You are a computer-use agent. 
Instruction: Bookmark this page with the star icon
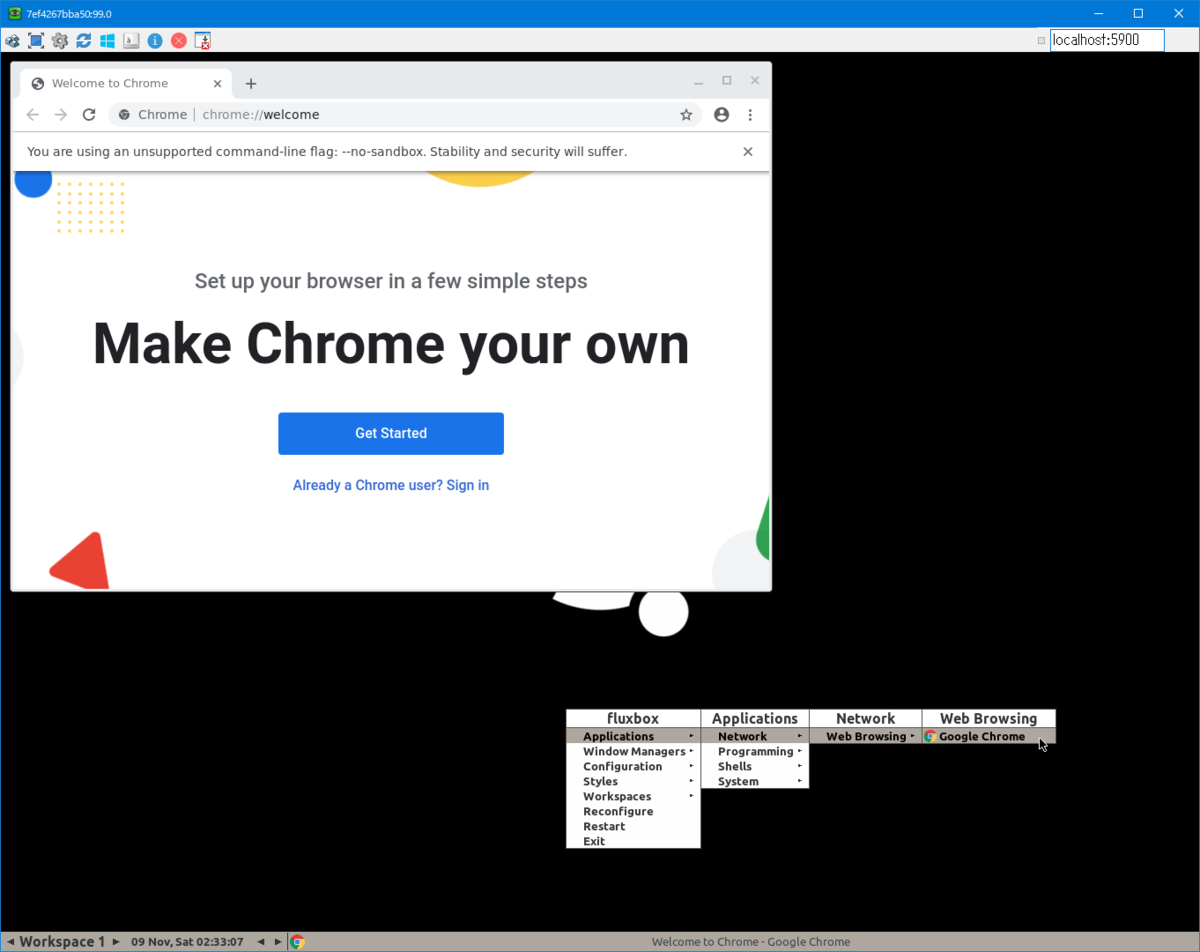pyautogui.click(x=686, y=115)
